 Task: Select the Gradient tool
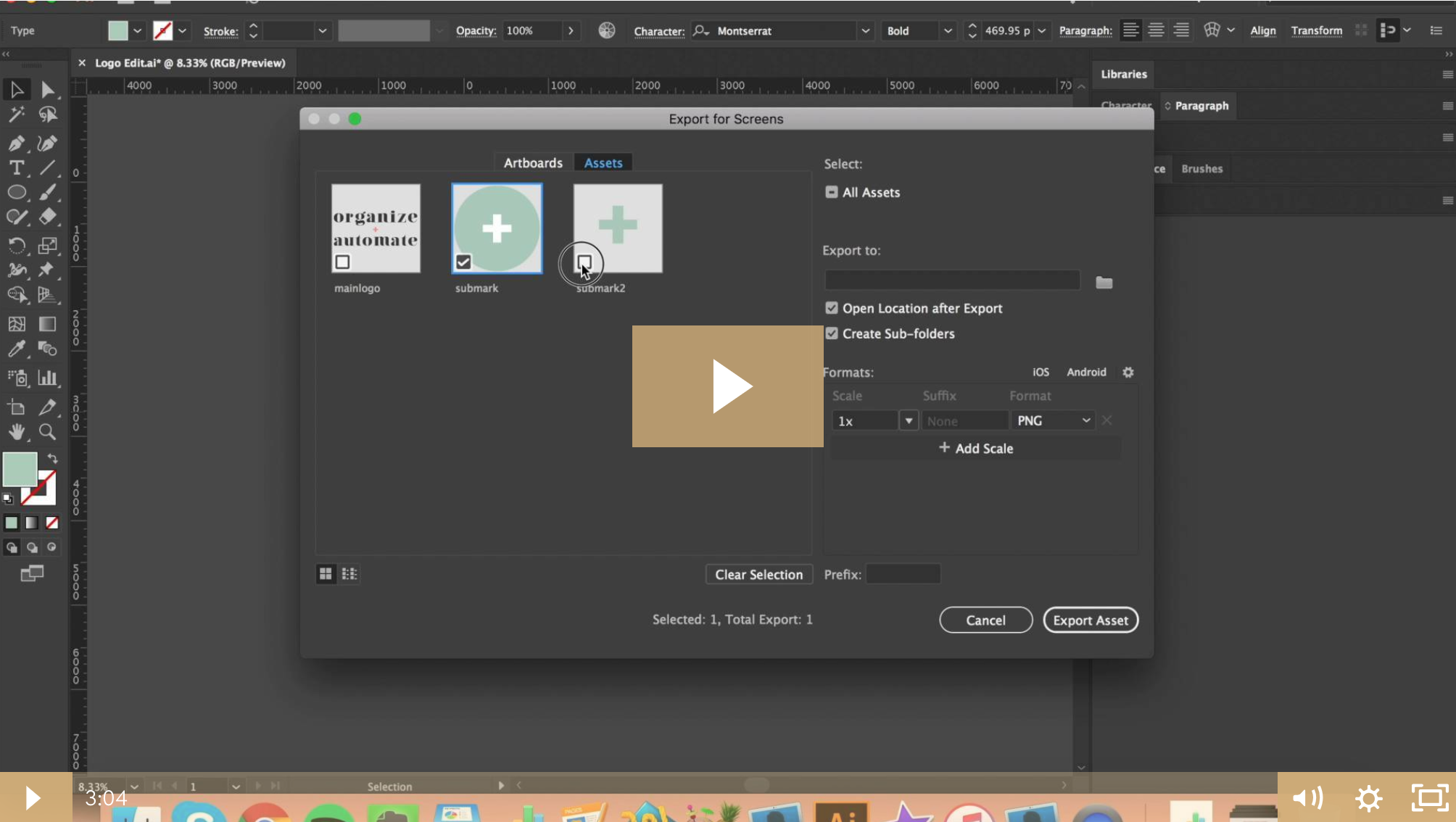coord(47,324)
